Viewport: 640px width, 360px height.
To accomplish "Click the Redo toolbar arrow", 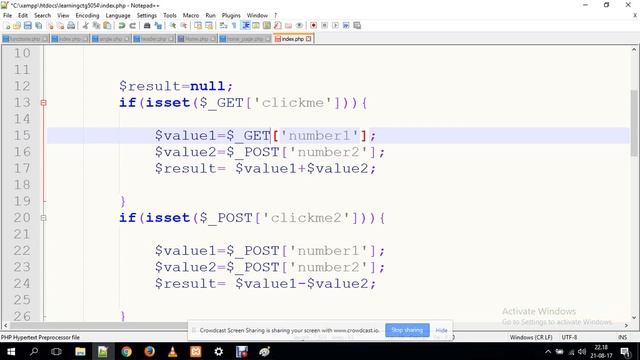I will click(x=133, y=25).
